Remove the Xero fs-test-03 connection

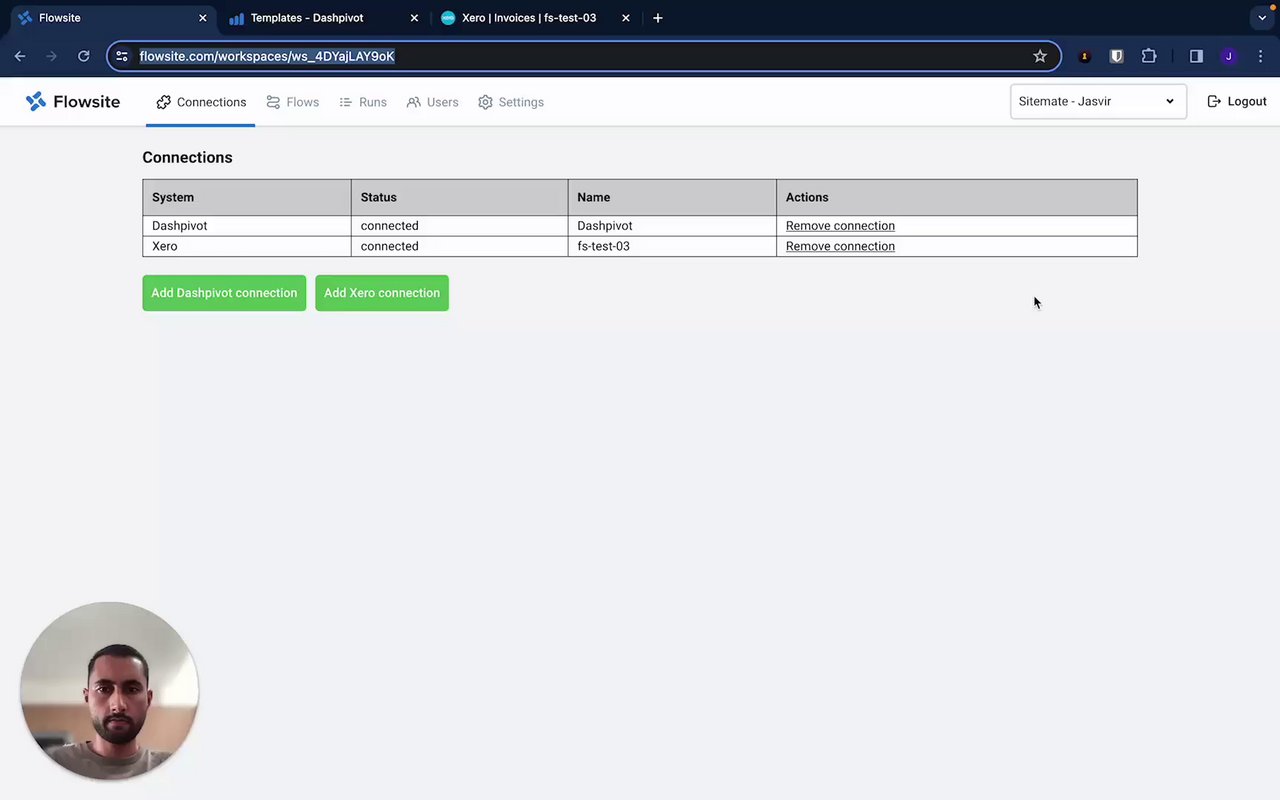point(840,246)
